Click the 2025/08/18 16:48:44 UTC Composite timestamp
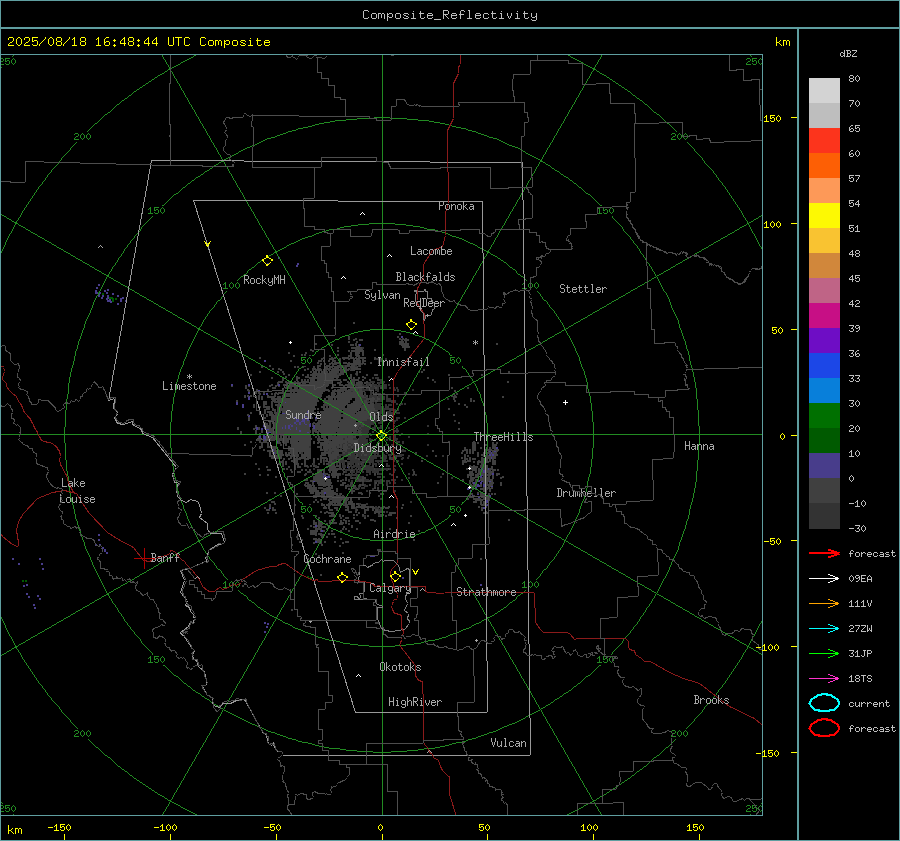Image resolution: width=900 pixels, height=841 pixels. [138, 42]
